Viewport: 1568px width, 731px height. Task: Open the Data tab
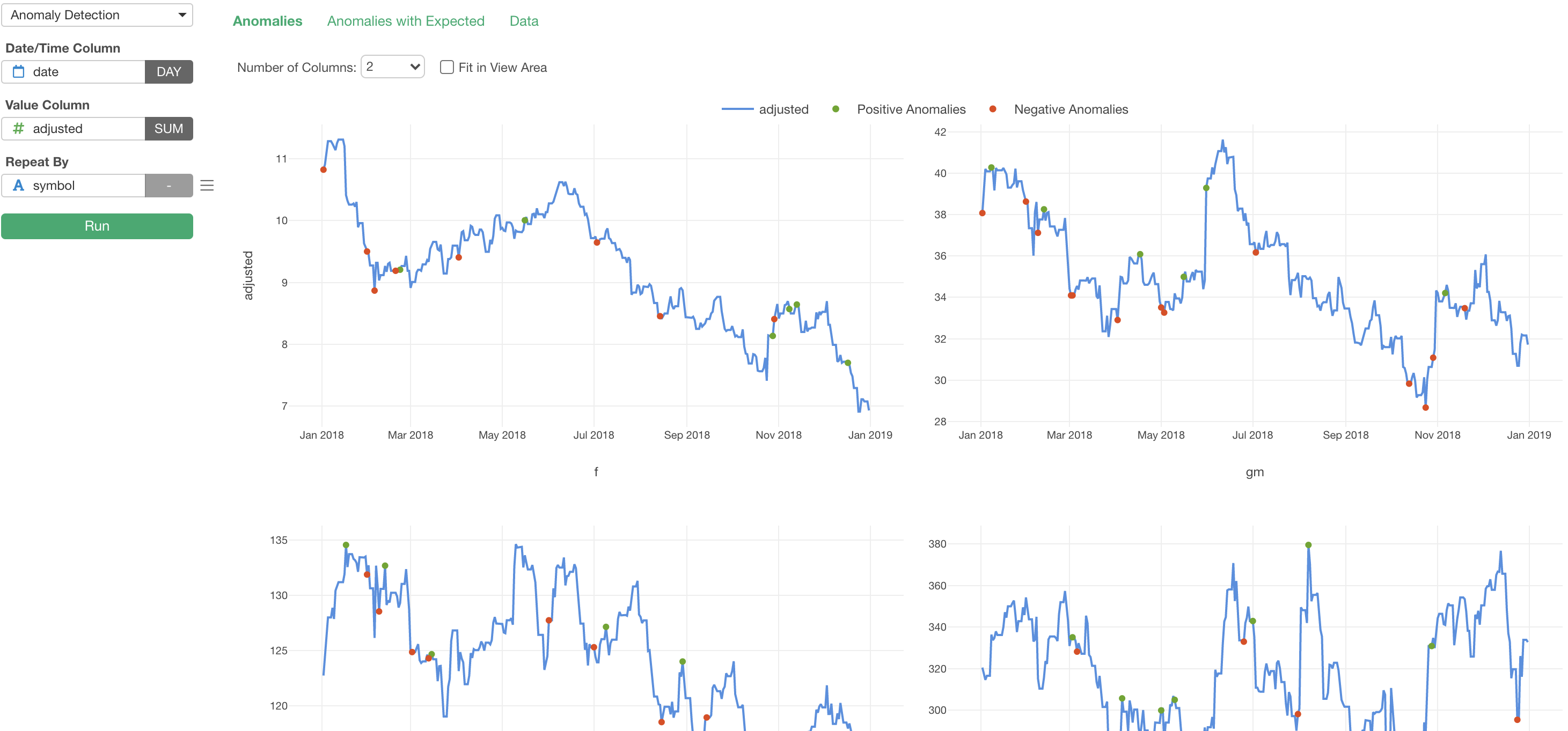[524, 21]
